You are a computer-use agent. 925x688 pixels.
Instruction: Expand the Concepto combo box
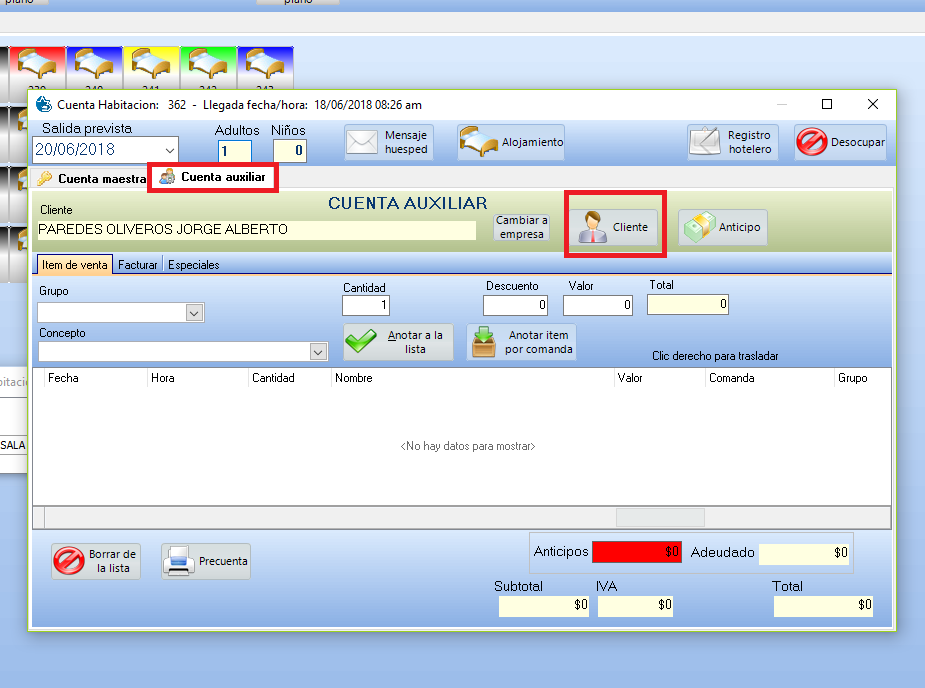(318, 352)
